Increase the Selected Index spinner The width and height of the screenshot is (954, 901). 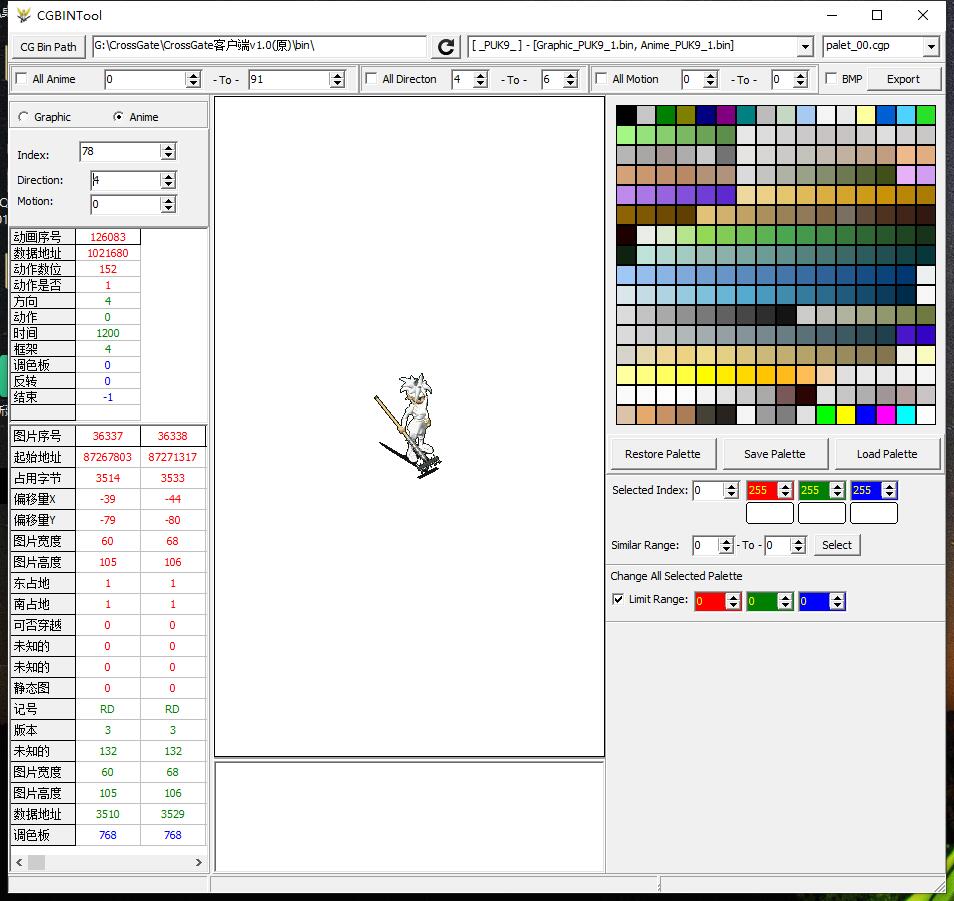point(730,486)
